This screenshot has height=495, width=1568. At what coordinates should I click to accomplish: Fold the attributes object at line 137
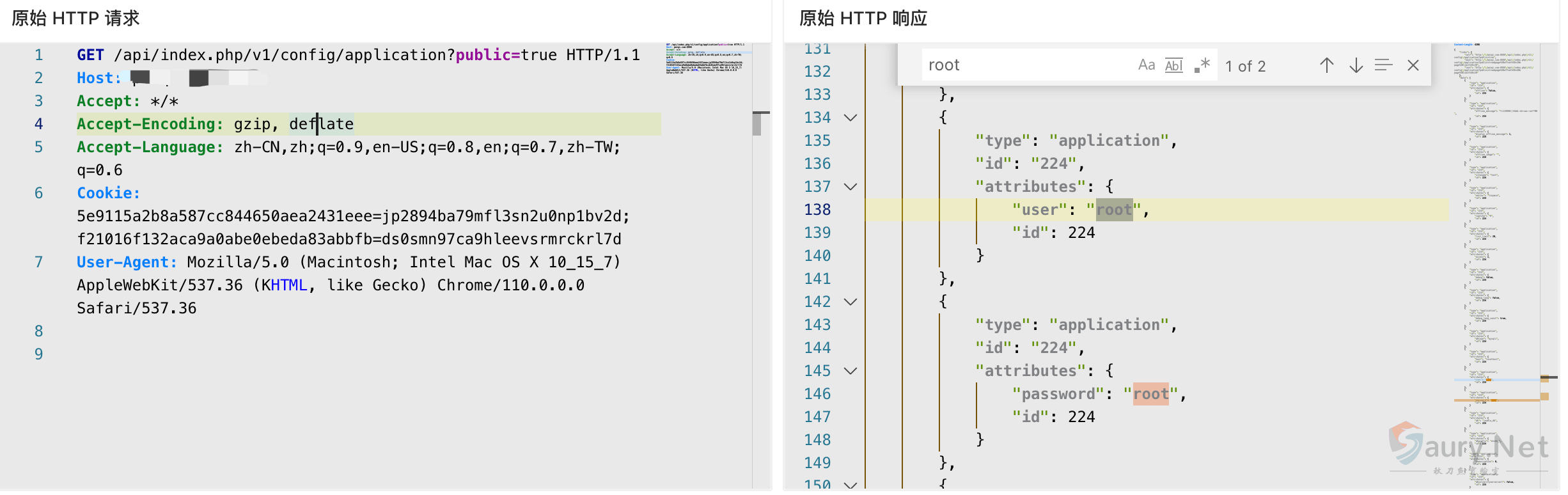(851, 187)
